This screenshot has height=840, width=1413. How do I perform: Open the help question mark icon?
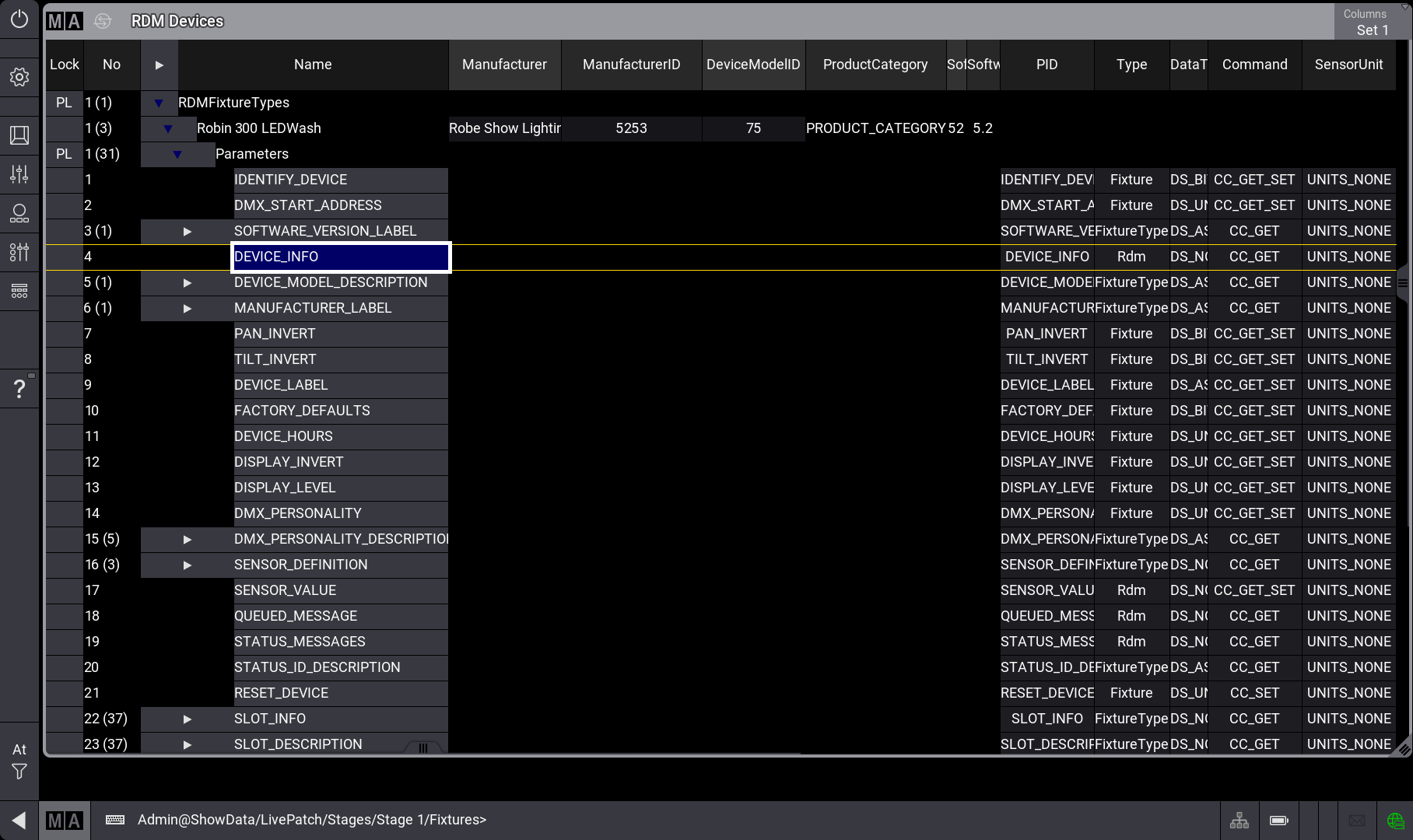tap(19, 389)
